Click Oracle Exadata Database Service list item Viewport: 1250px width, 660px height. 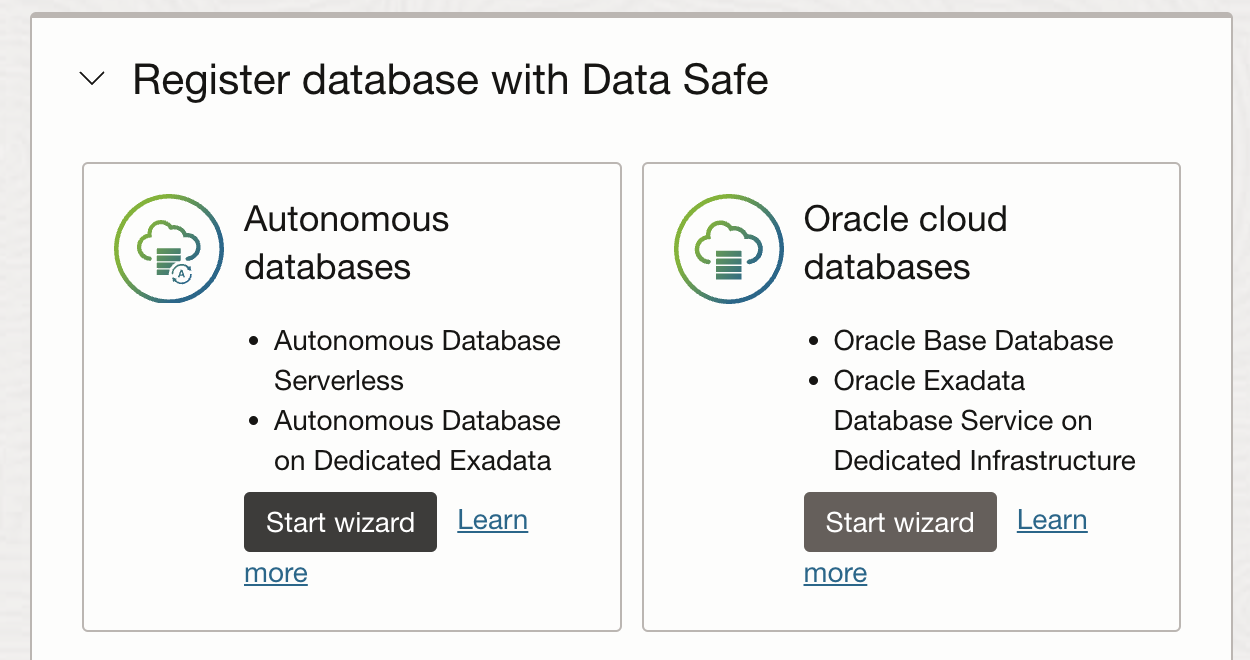click(985, 421)
